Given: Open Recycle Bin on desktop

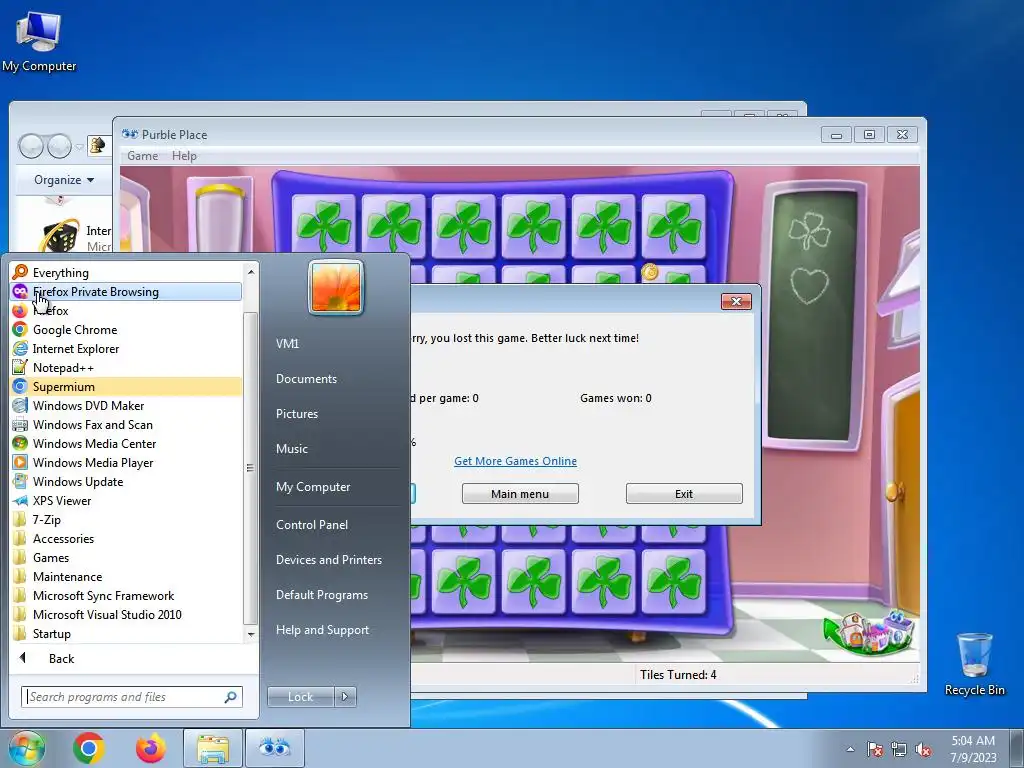Looking at the screenshot, I should [974, 664].
